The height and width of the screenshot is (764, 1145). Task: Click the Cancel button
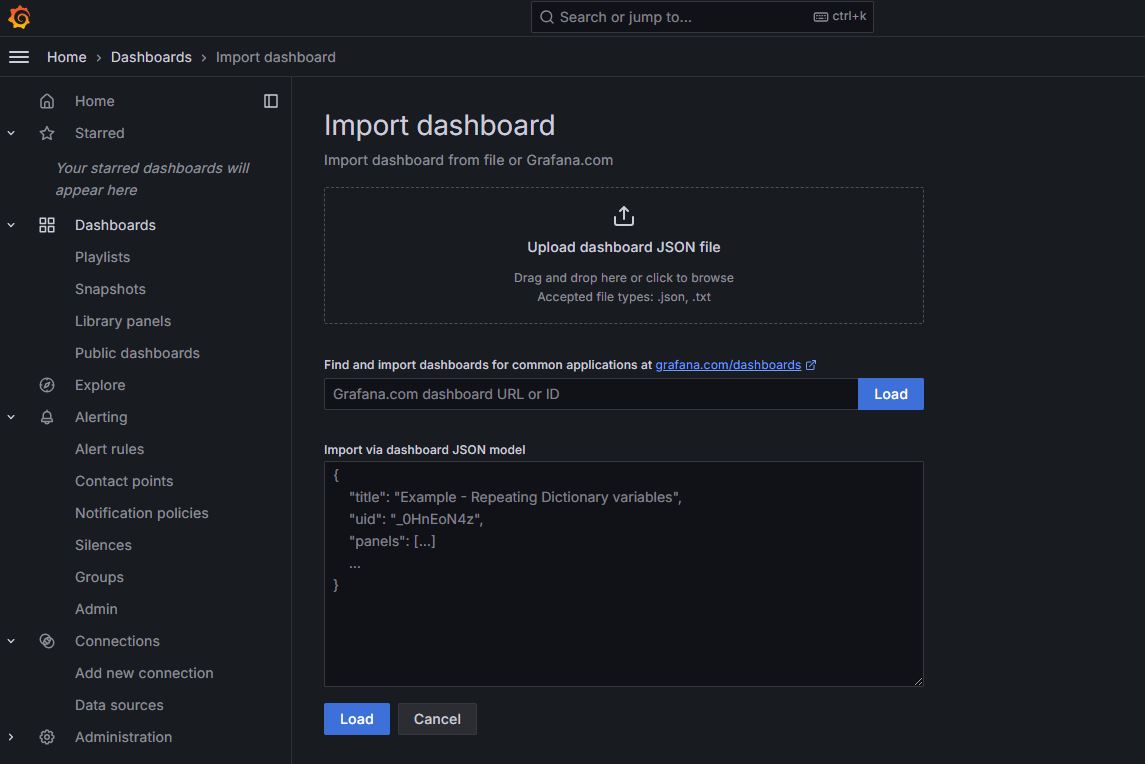coord(437,719)
